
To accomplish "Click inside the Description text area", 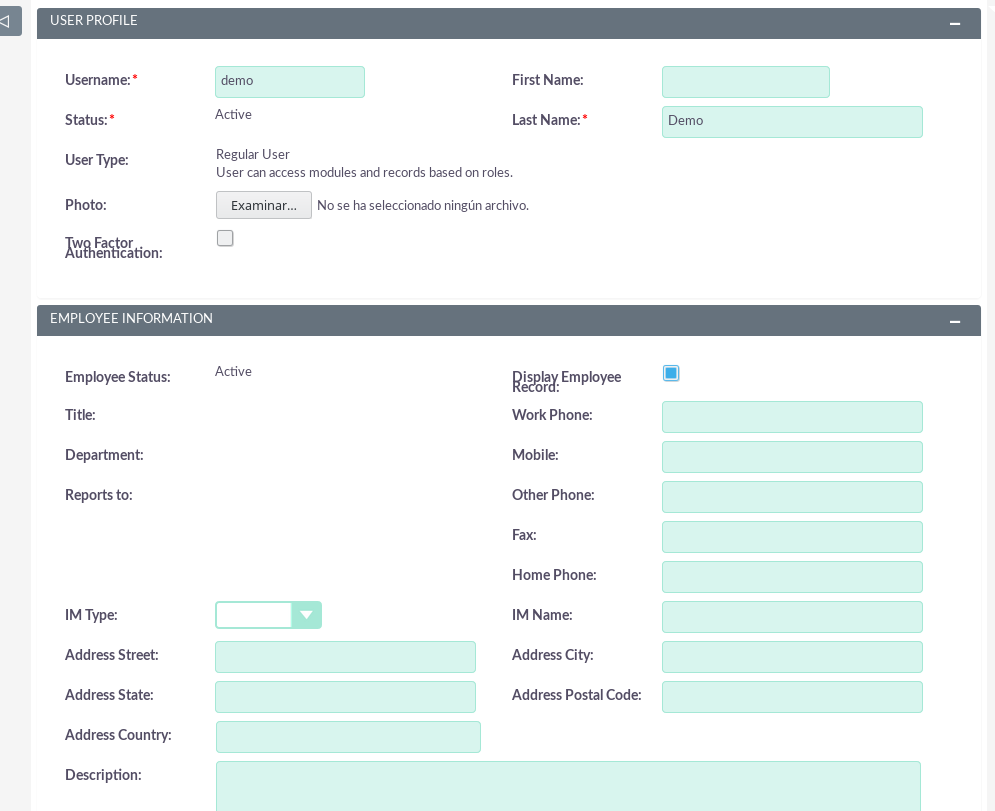I will (567, 786).
